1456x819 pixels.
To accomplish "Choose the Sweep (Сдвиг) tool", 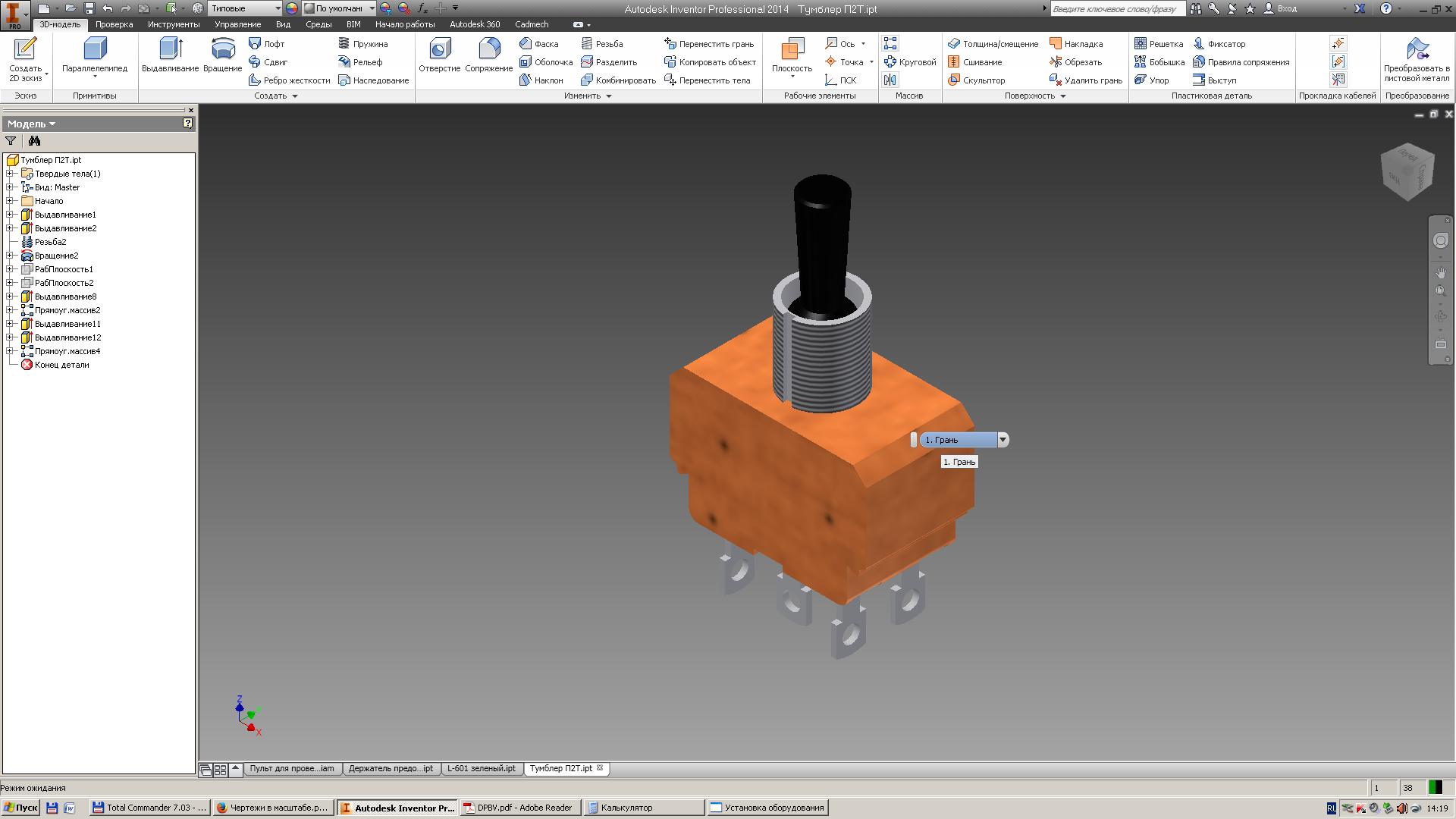I will (268, 62).
